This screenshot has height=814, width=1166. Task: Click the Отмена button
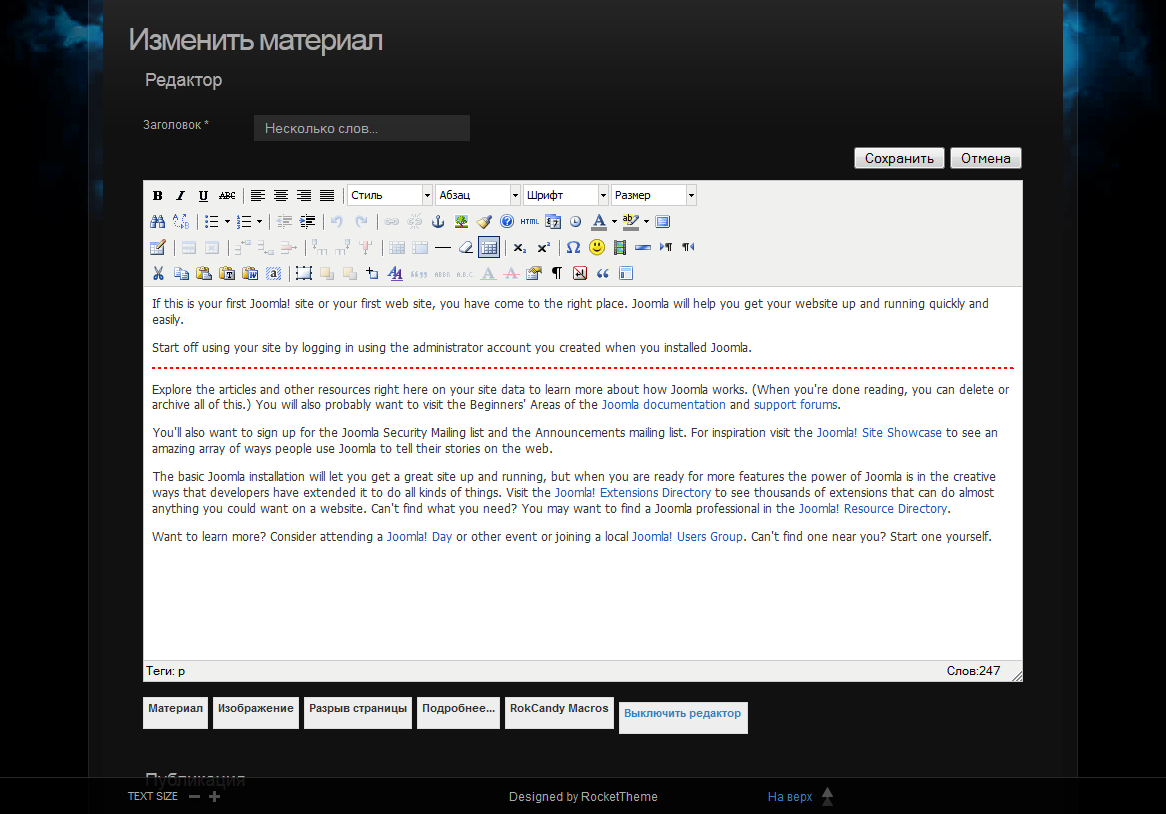click(x=985, y=158)
